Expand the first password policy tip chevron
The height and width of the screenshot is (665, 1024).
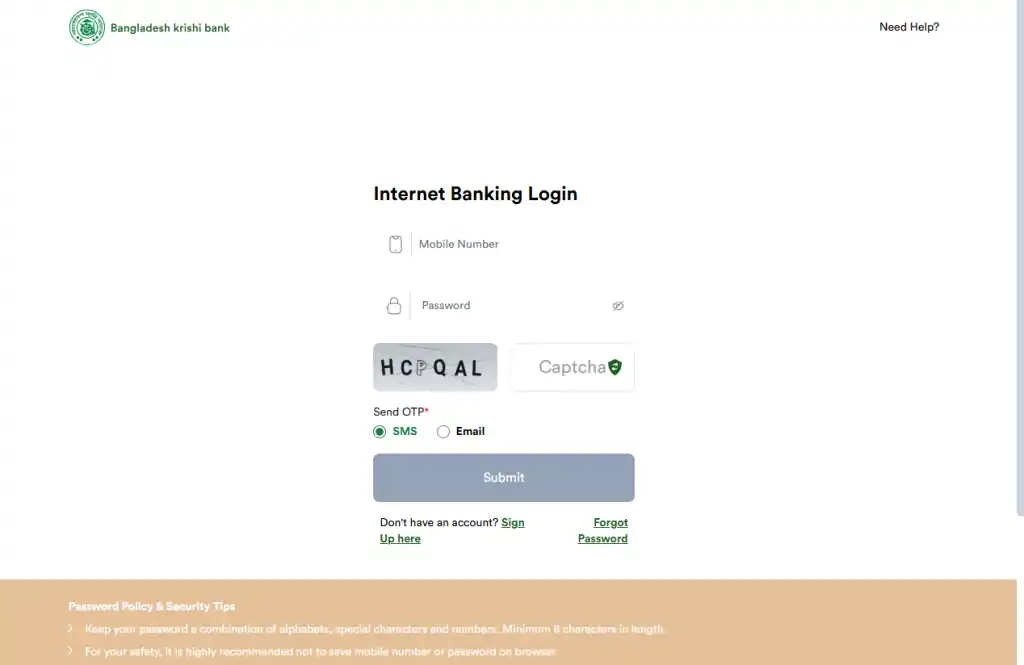[x=70, y=629]
